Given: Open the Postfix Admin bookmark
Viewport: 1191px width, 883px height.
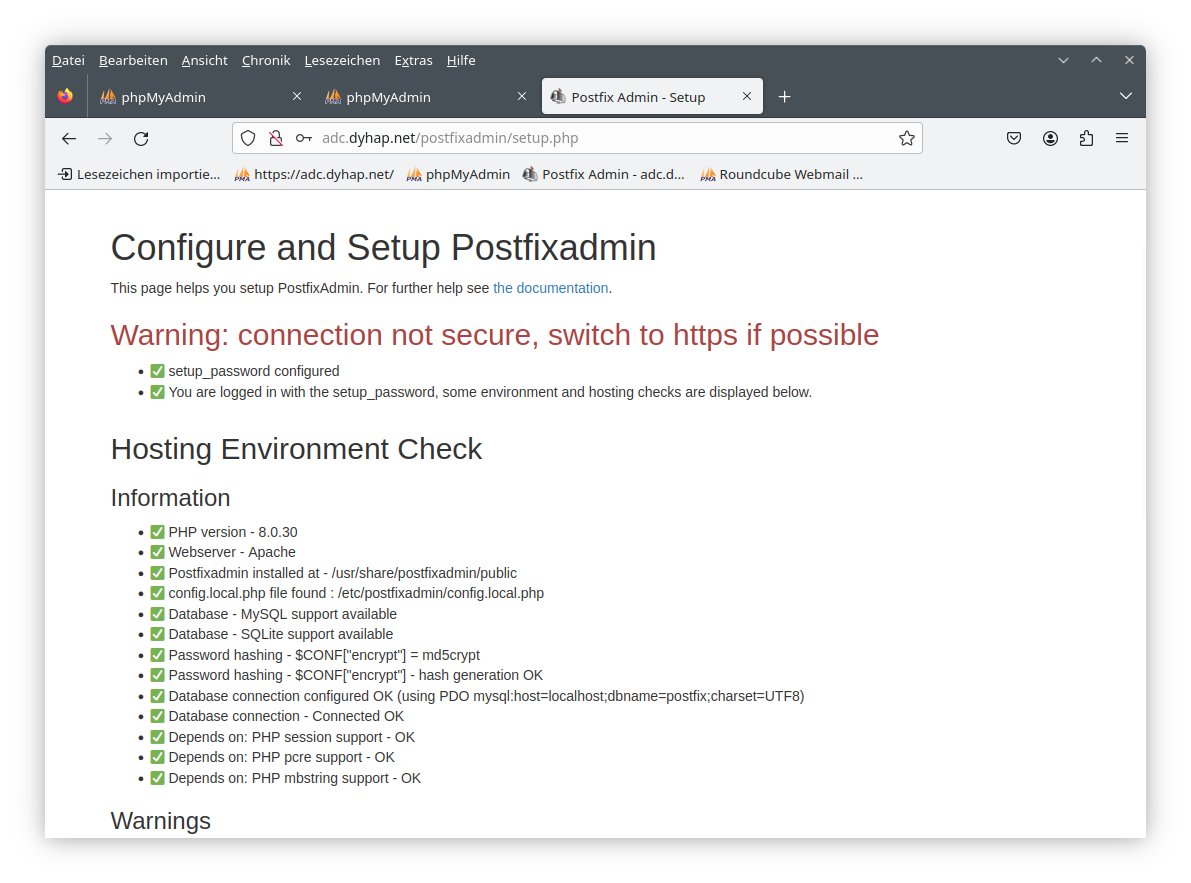Looking at the screenshot, I should (604, 174).
